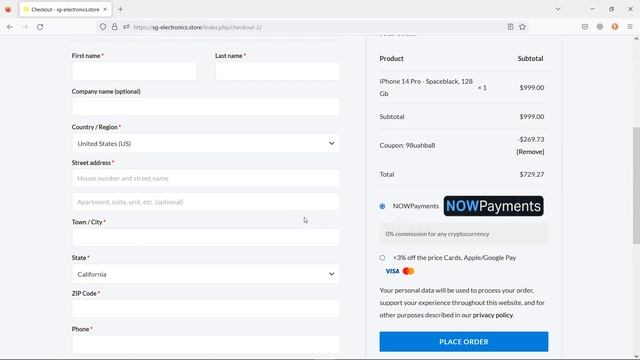Click the shield tracking protection icon

pos(103,27)
